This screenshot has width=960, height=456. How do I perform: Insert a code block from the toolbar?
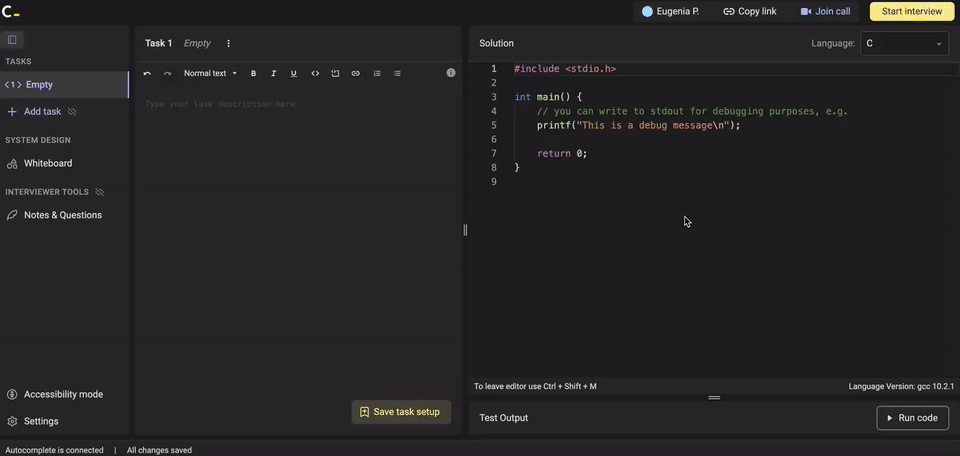(x=335, y=73)
